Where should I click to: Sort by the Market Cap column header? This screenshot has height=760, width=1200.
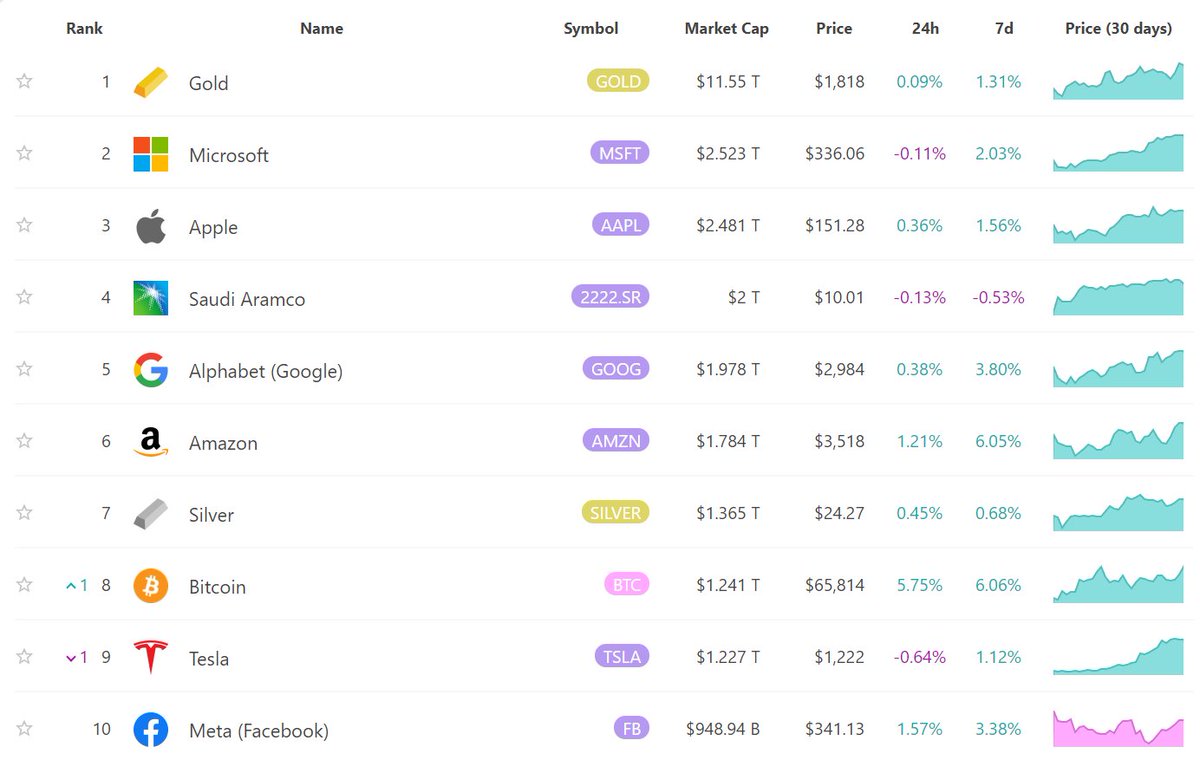click(727, 28)
